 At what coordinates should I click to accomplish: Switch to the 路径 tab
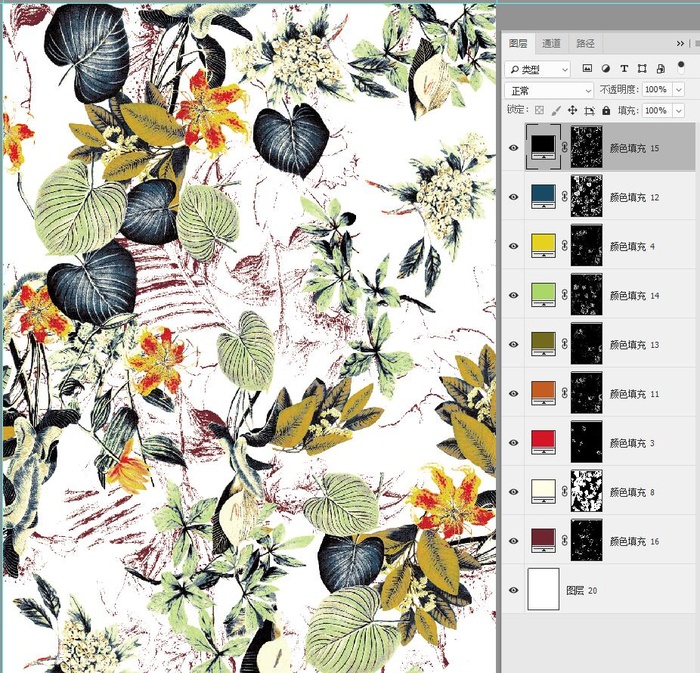585,43
